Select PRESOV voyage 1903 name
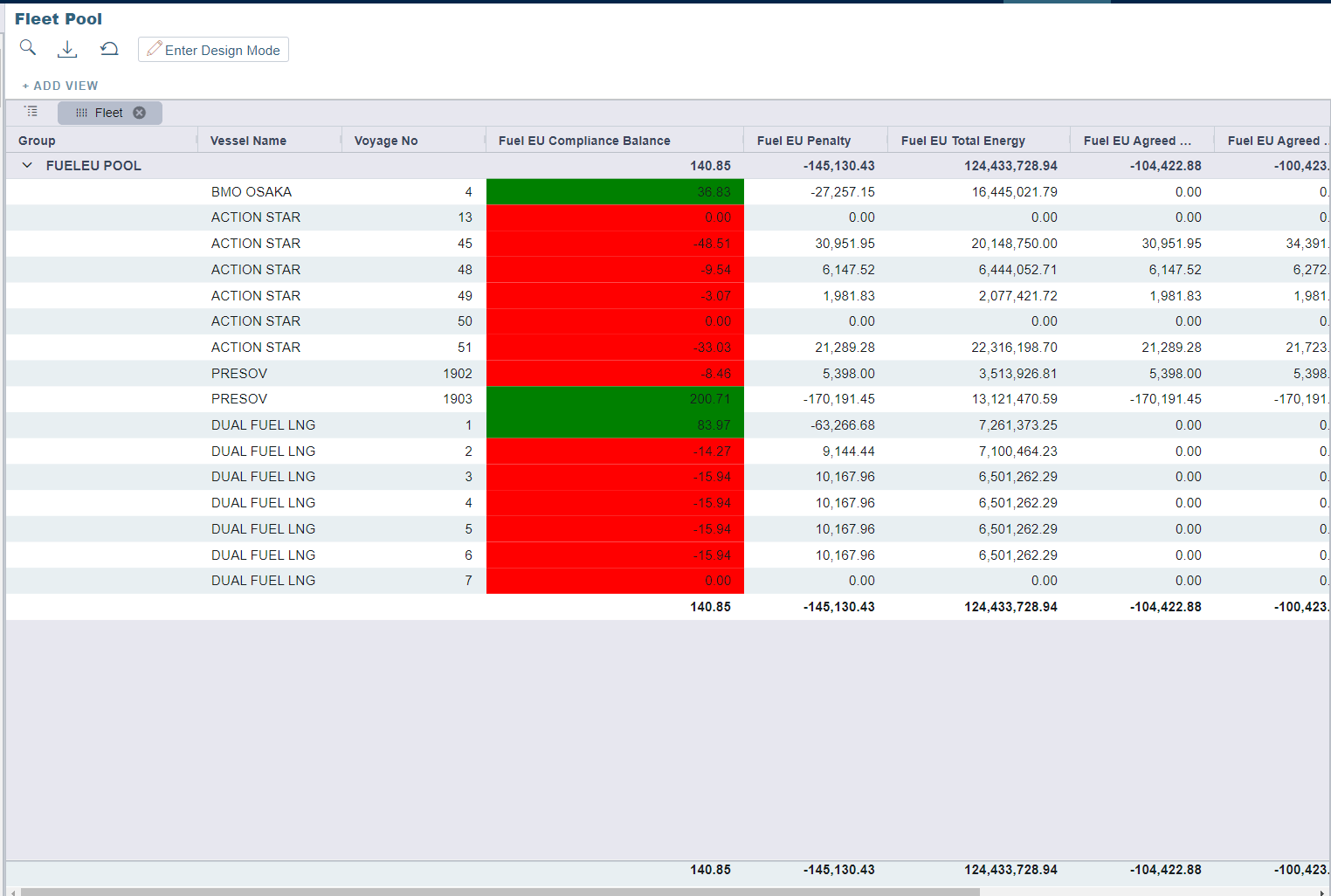This screenshot has width=1331, height=896. (239, 399)
